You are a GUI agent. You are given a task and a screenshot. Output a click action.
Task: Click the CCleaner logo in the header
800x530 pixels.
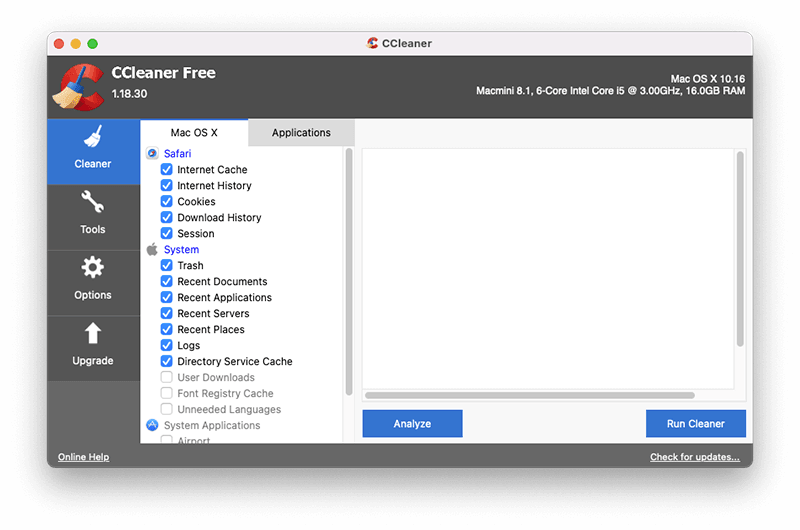point(79,87)
